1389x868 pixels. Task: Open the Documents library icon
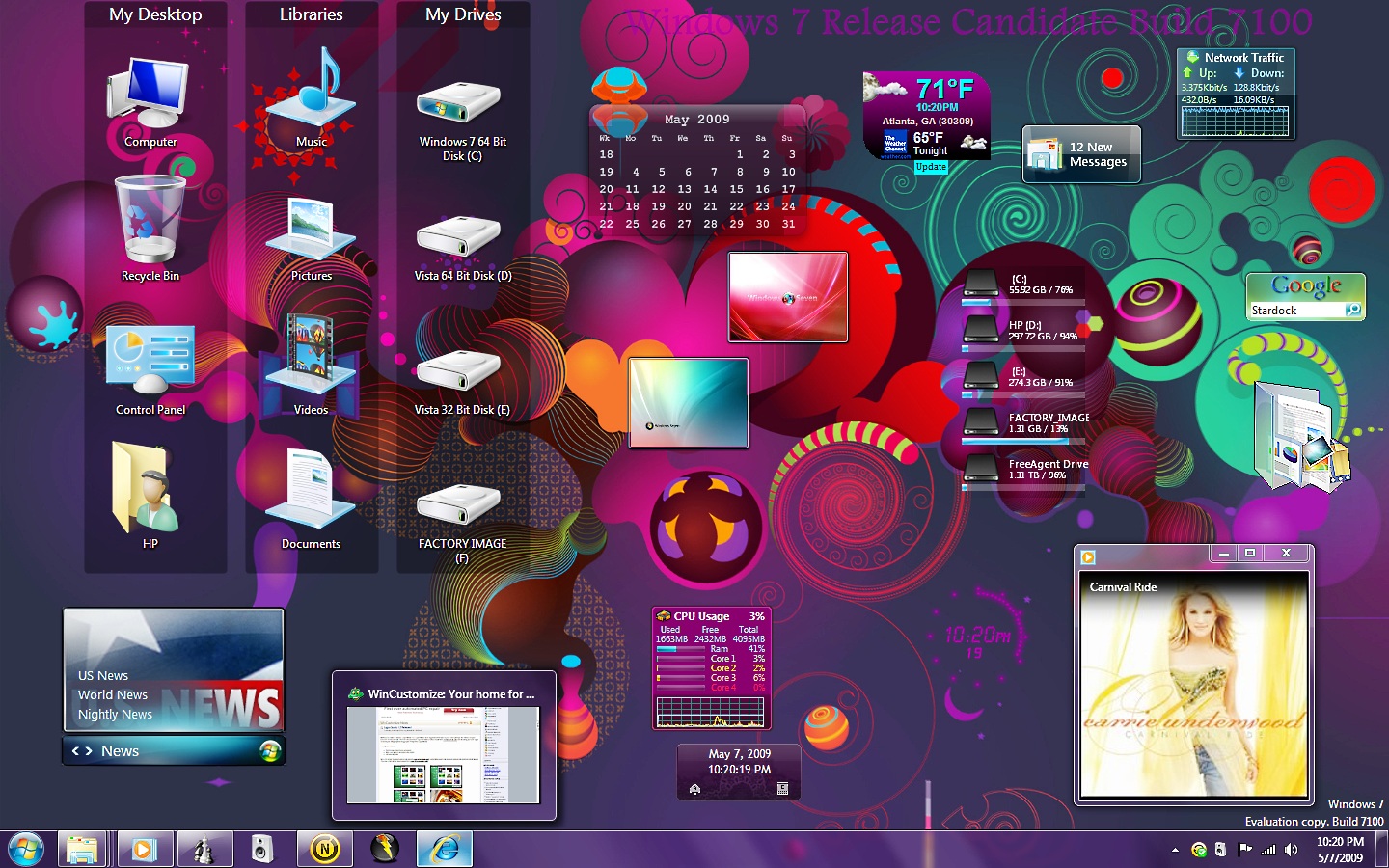(x=311, y=497)
